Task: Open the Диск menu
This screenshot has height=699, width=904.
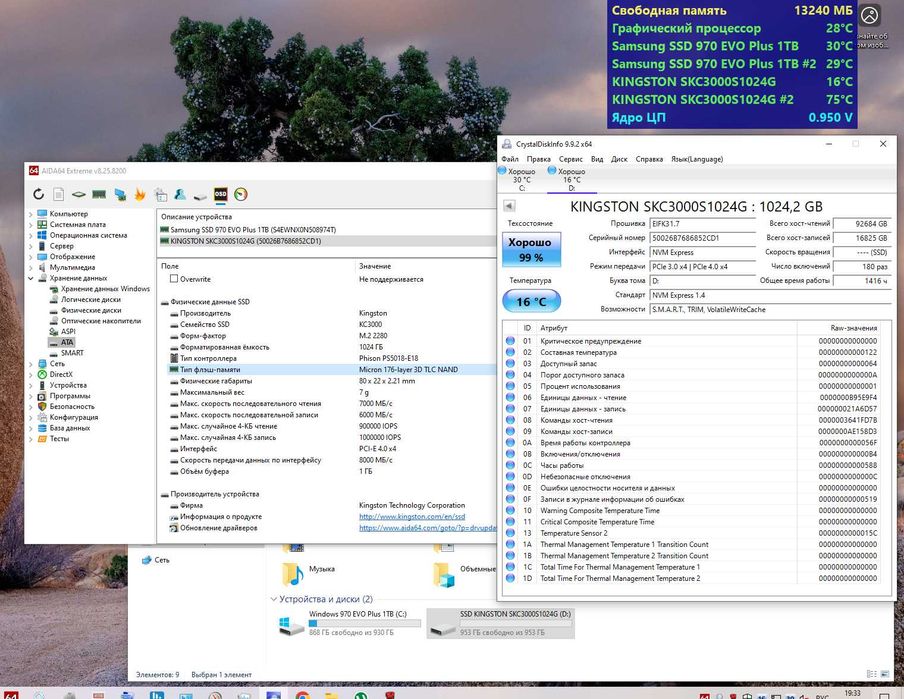Action: (x=619, y=159)
